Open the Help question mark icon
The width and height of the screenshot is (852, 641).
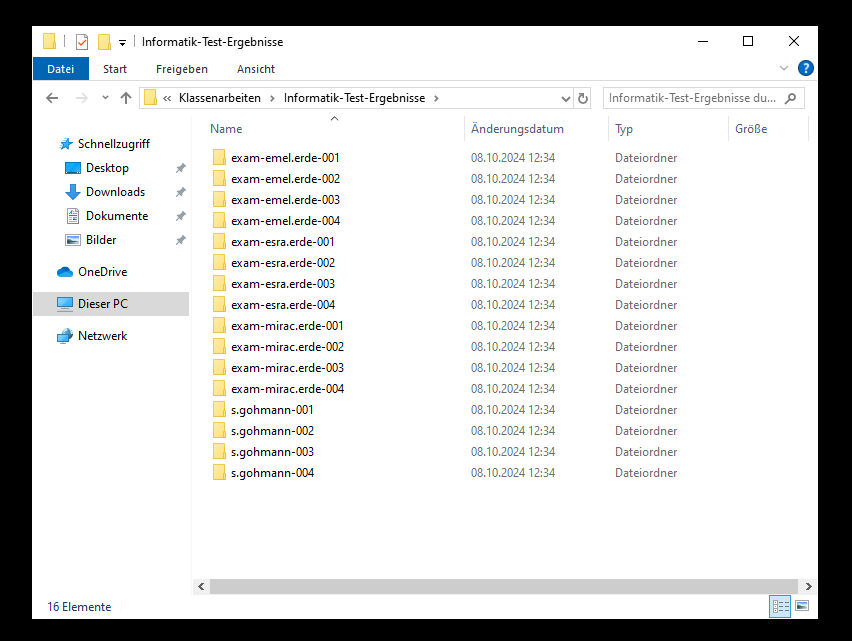805,68
